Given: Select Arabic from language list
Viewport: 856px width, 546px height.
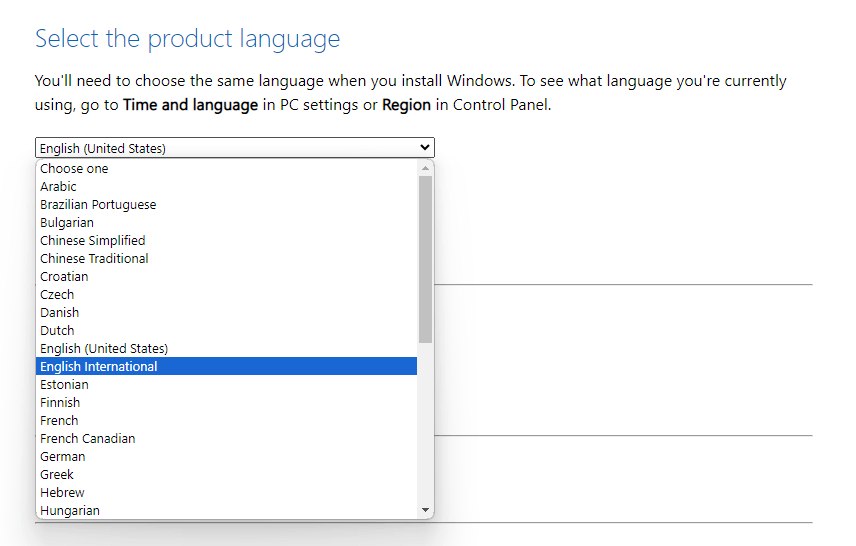Looking at the screenshot, I should tap(227, 187).
